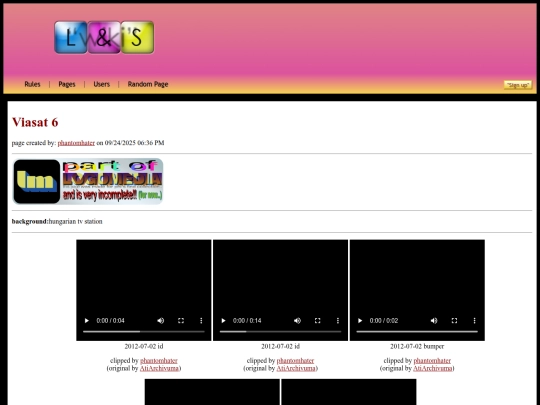Mute the 0:02 bumper video
Screen dimensions: 540x405
(434, 321)
